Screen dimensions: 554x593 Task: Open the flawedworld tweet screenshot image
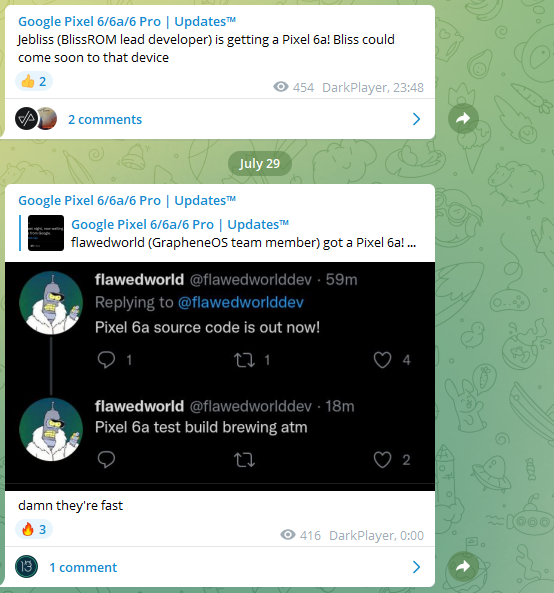tap(220, 376)
